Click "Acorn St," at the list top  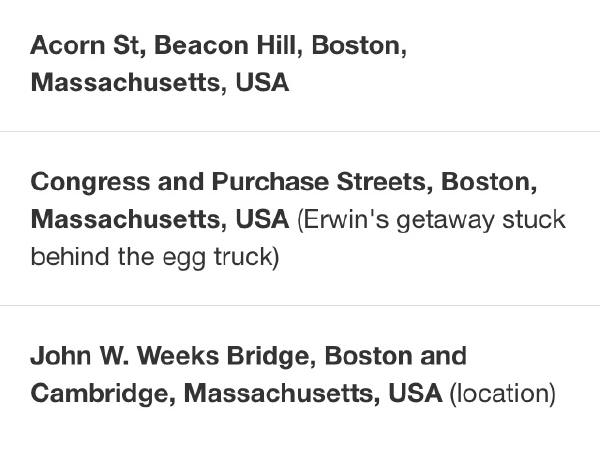pos(88,46)
